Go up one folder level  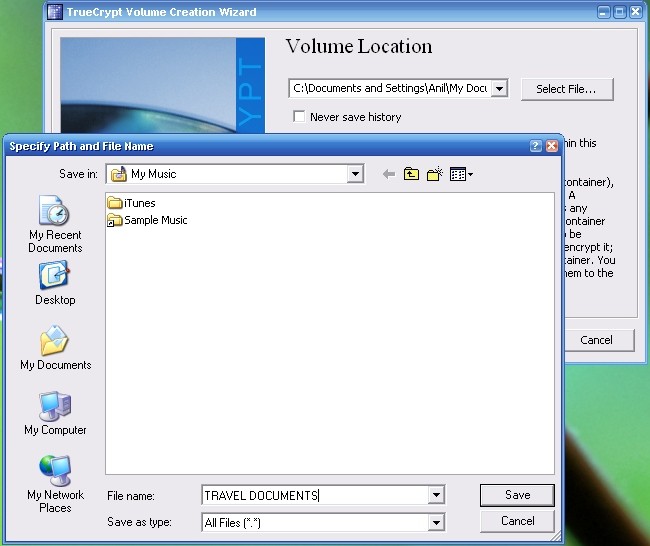tap(411, 174)
